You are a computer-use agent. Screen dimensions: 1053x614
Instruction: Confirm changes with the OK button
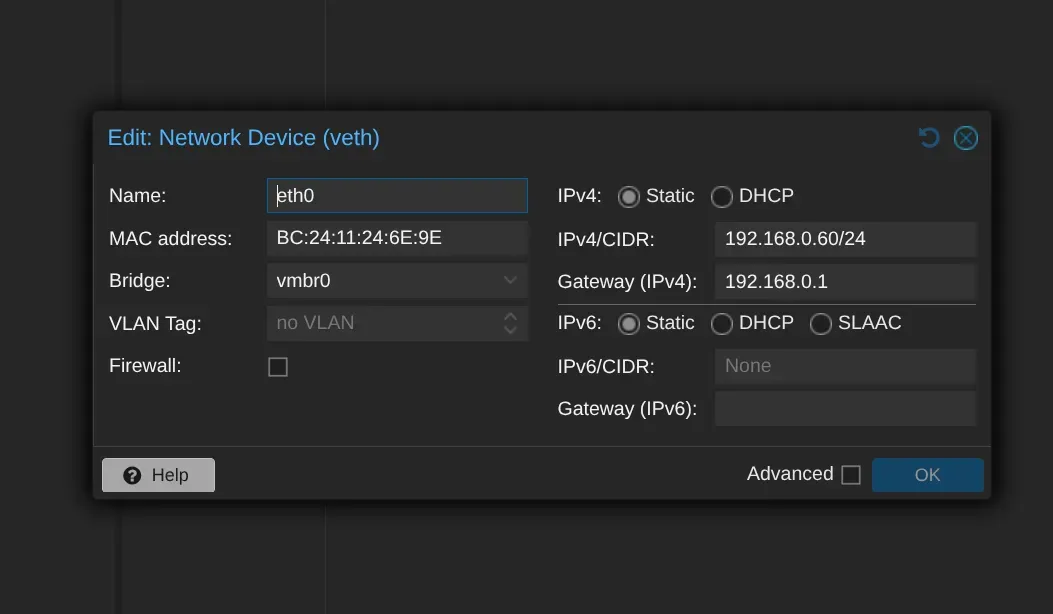[x=927, y=475]
